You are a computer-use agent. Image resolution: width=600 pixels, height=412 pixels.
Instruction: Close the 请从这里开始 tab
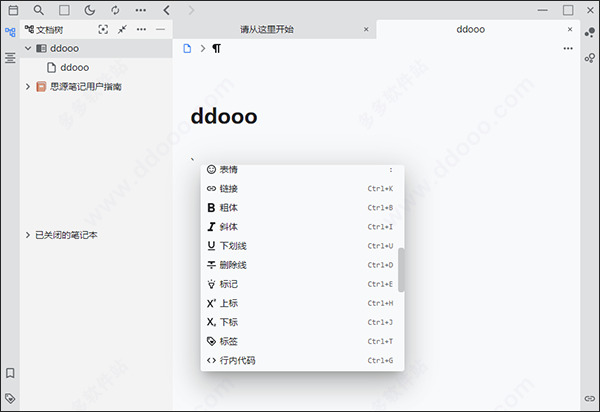(x=366, y=29)
